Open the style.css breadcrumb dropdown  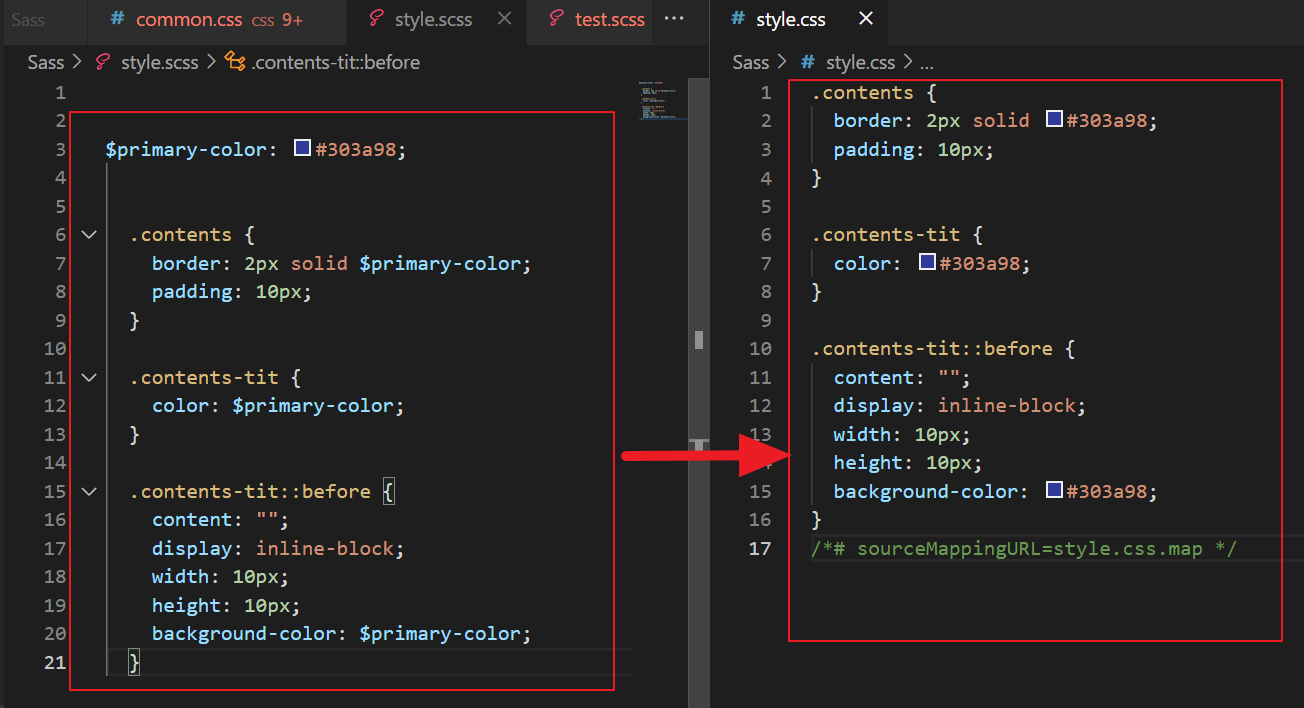coord(861,62)
